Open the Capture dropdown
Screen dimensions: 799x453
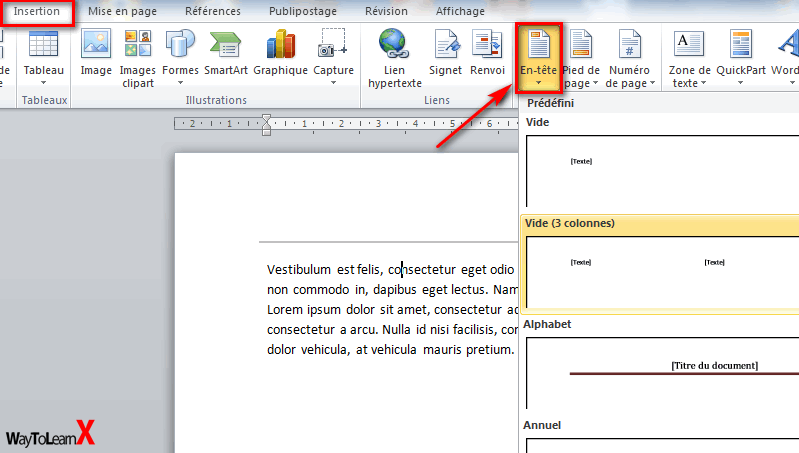pyautogui.click(x=333, y=82)
